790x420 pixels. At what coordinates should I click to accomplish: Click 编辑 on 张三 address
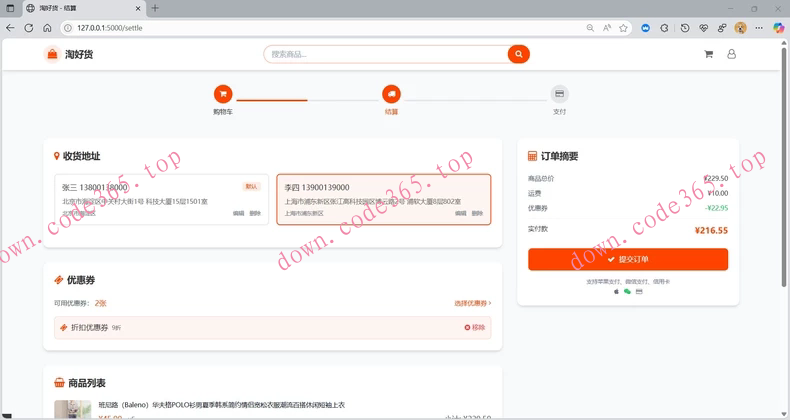coord(238,214)
